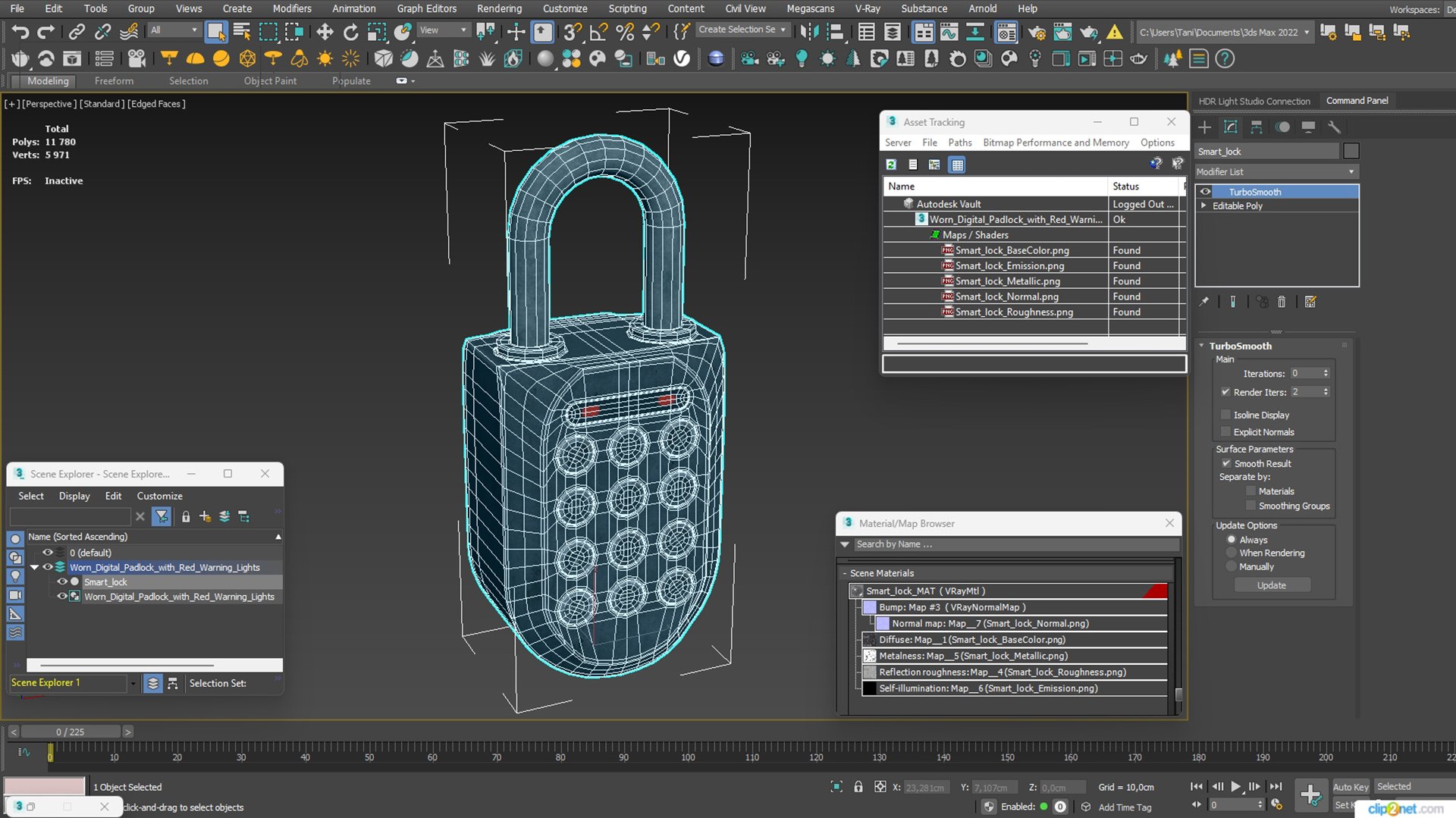
Task: Jump to the animation start frame
Action: tap(1196, 786)
